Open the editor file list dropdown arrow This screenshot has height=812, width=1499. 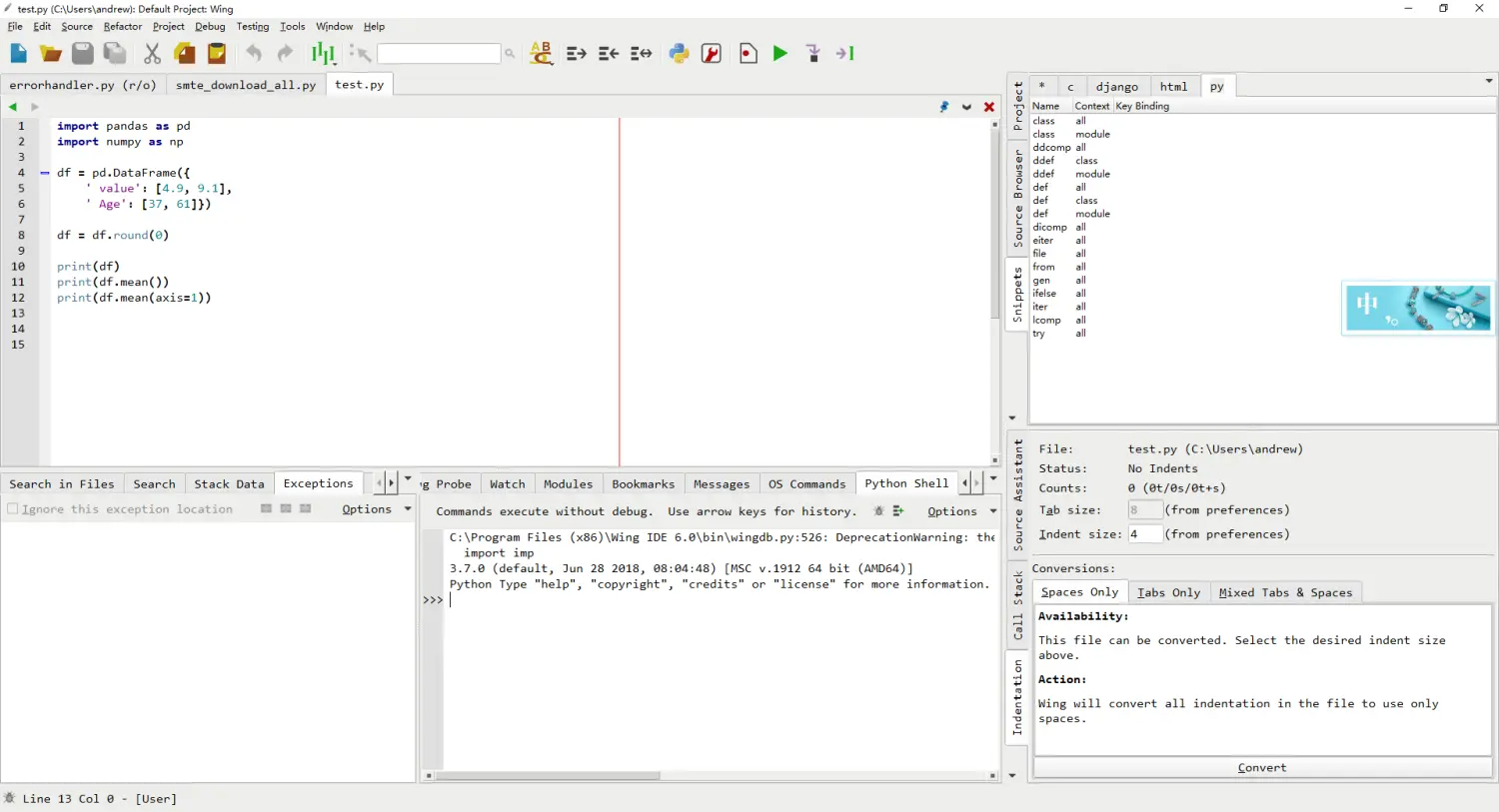(966, 107)
